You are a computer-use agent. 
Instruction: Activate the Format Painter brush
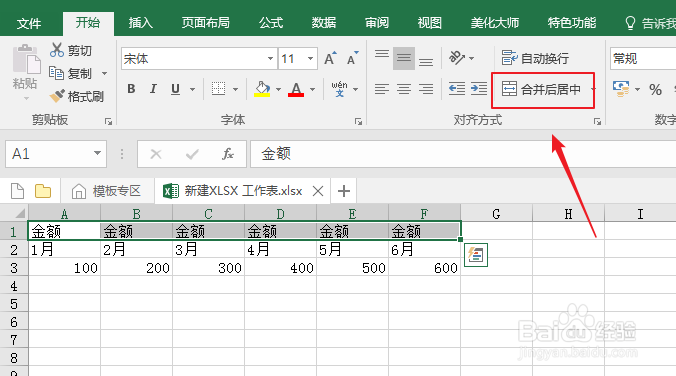(x=57, y=96)
